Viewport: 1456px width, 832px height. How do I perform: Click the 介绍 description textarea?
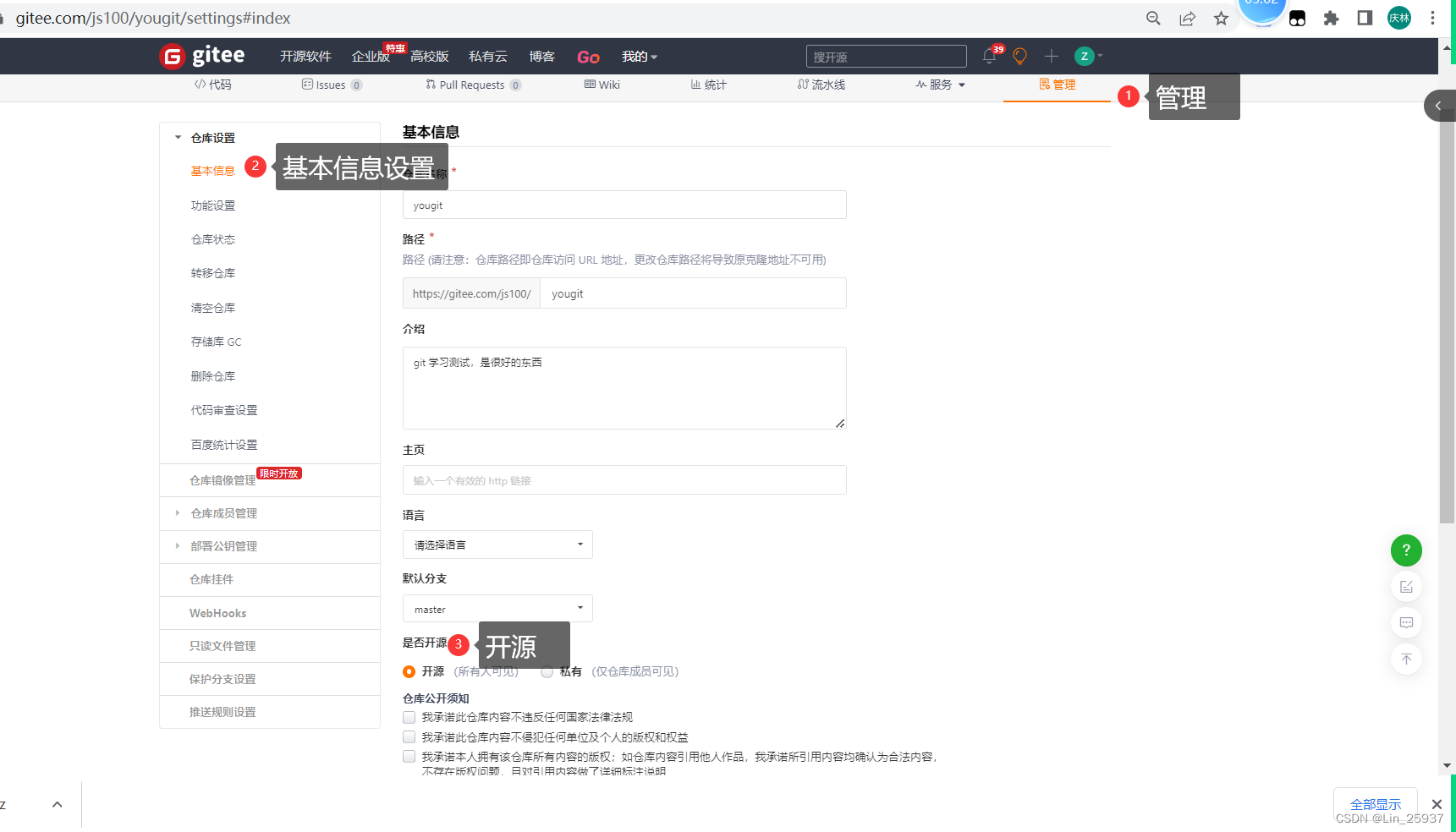(x=624, y=388)
